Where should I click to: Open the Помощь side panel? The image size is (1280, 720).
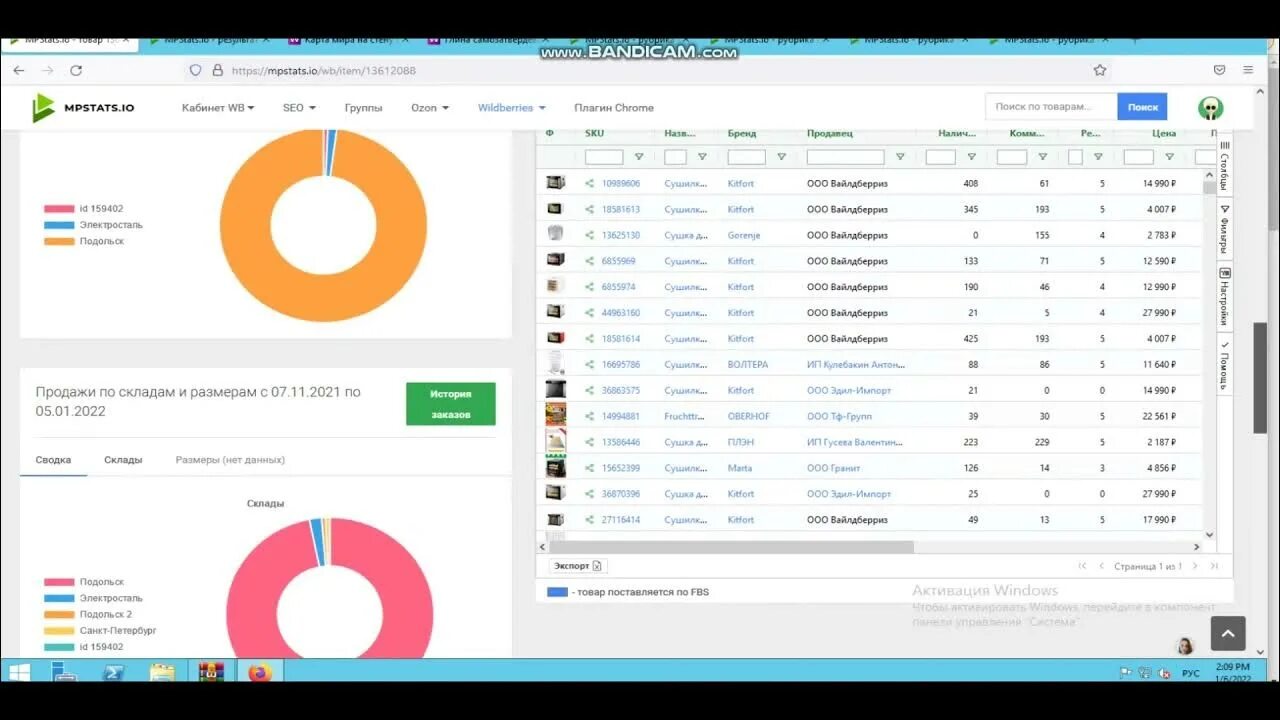[x=1224, y=365]
